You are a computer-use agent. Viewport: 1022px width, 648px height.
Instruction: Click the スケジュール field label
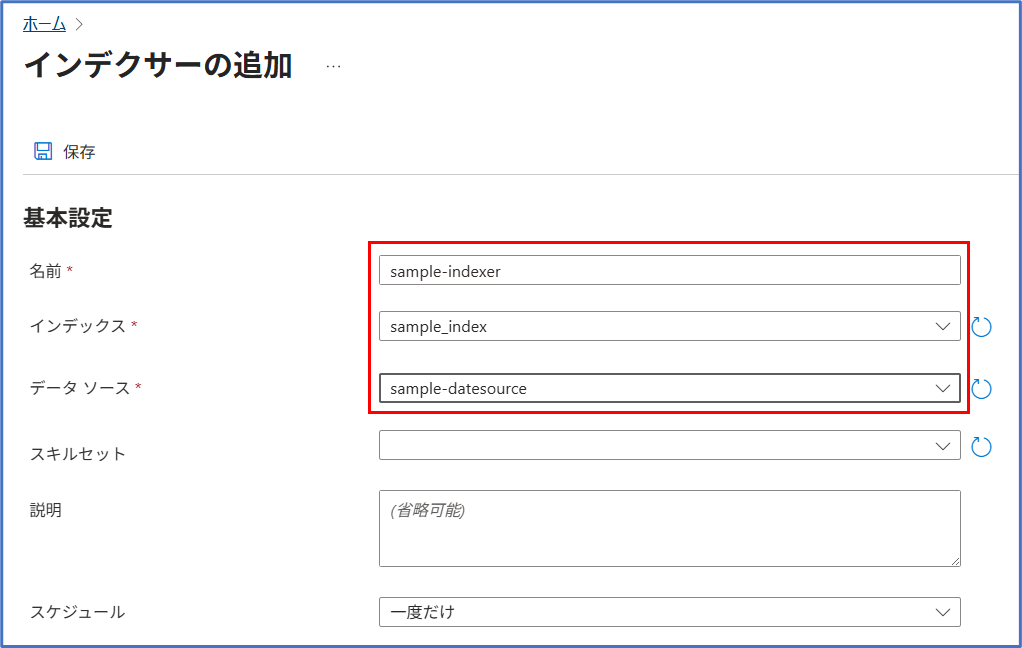(x=77, y=612)
